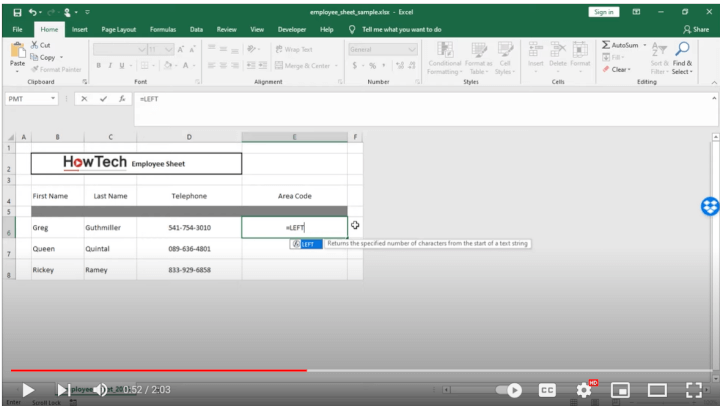The width and height of the screenshot is (720, 406).
Task: Click the Save icon in the title bar
Action: [17, 12]
